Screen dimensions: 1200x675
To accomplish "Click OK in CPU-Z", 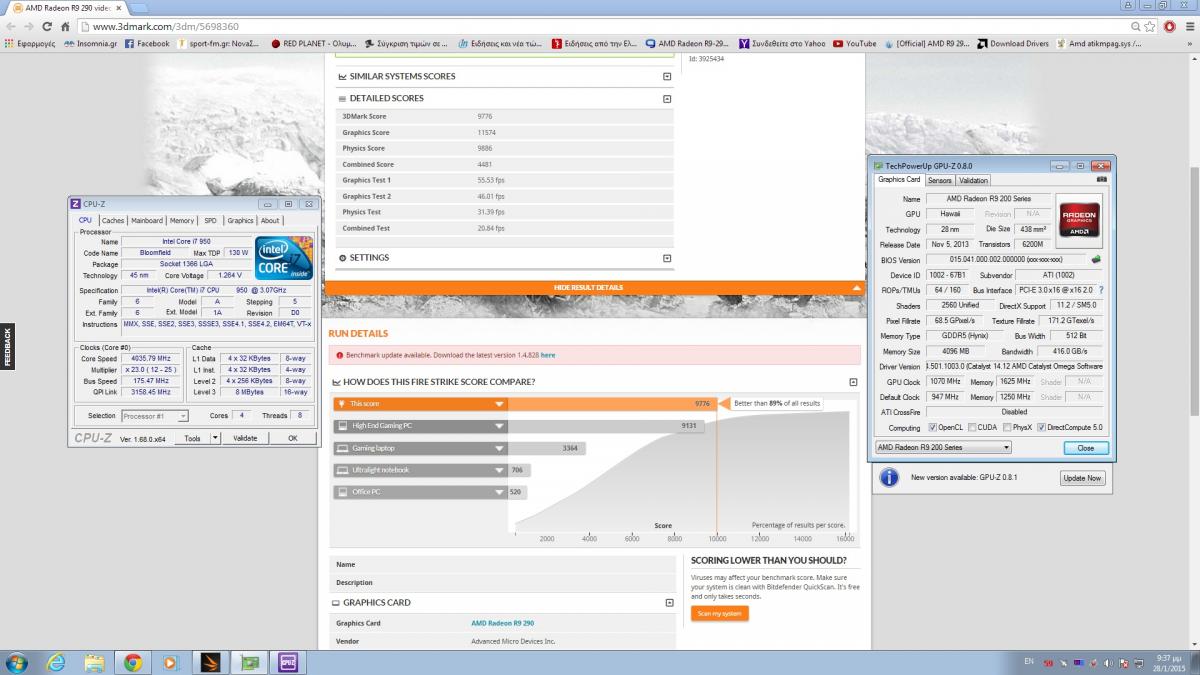I will pos(293,438).
